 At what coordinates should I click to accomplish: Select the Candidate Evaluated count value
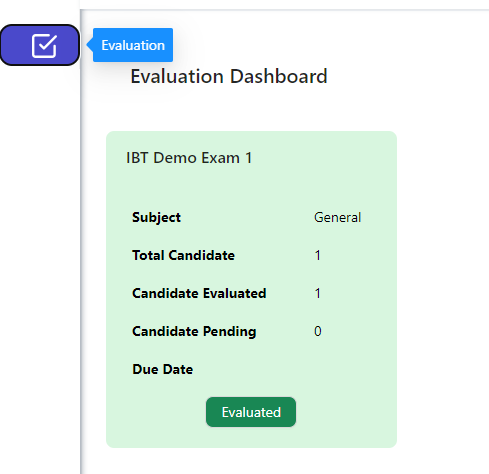tap(317, 293)
